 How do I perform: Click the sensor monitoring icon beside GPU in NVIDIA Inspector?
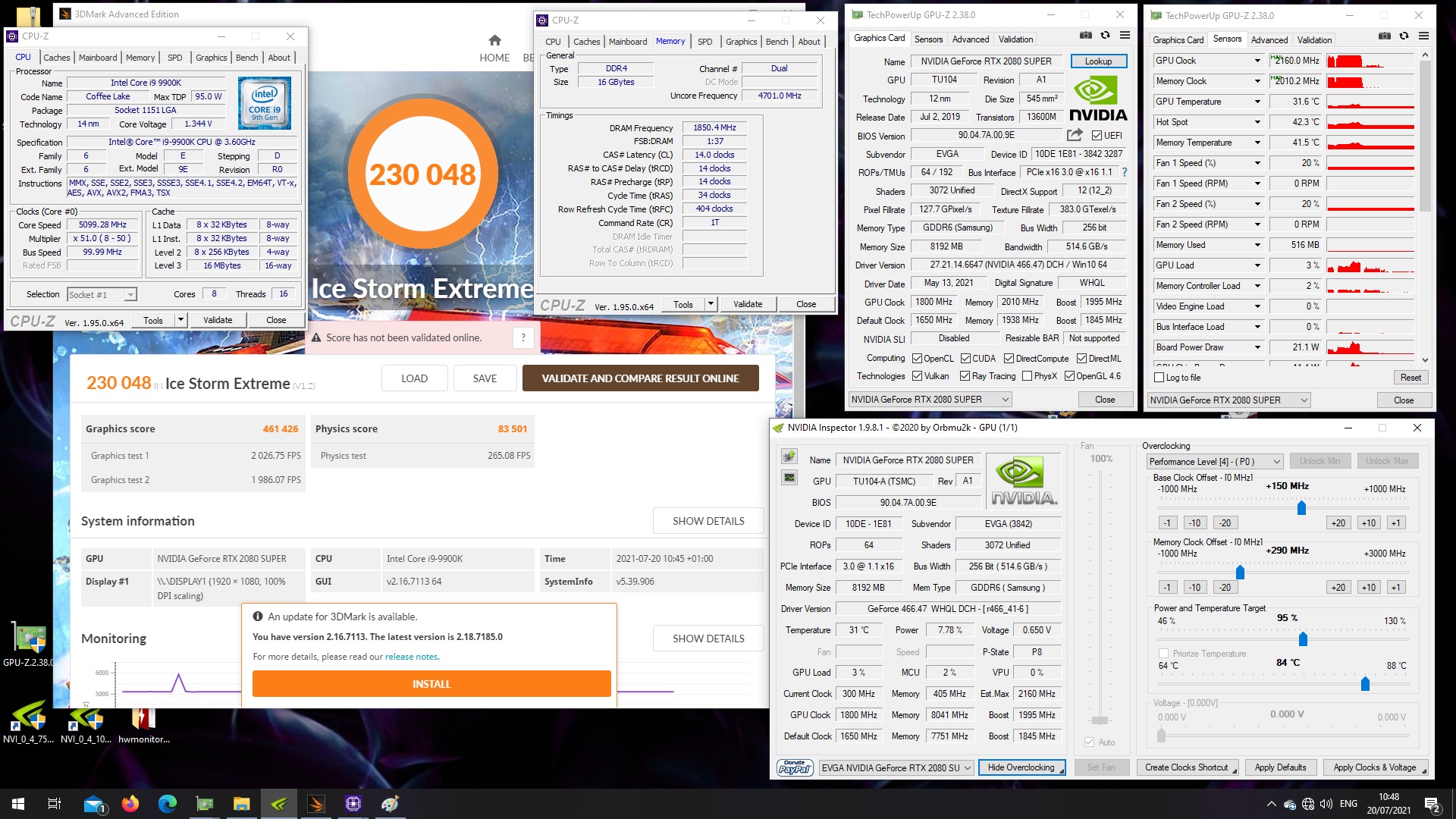point(789,478)
